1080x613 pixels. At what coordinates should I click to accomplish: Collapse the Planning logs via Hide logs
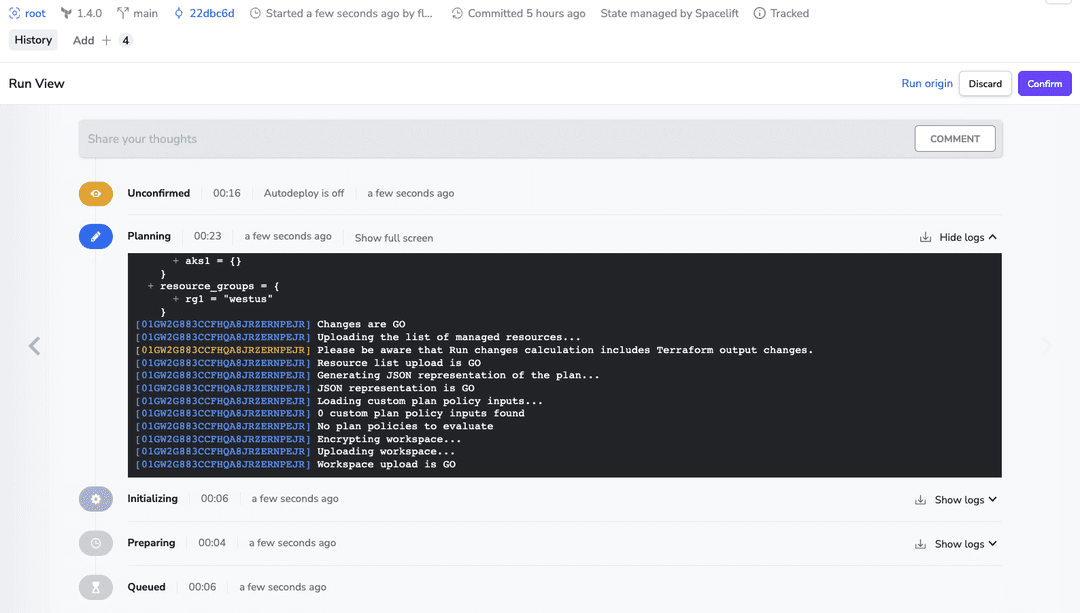click(961, 237)
